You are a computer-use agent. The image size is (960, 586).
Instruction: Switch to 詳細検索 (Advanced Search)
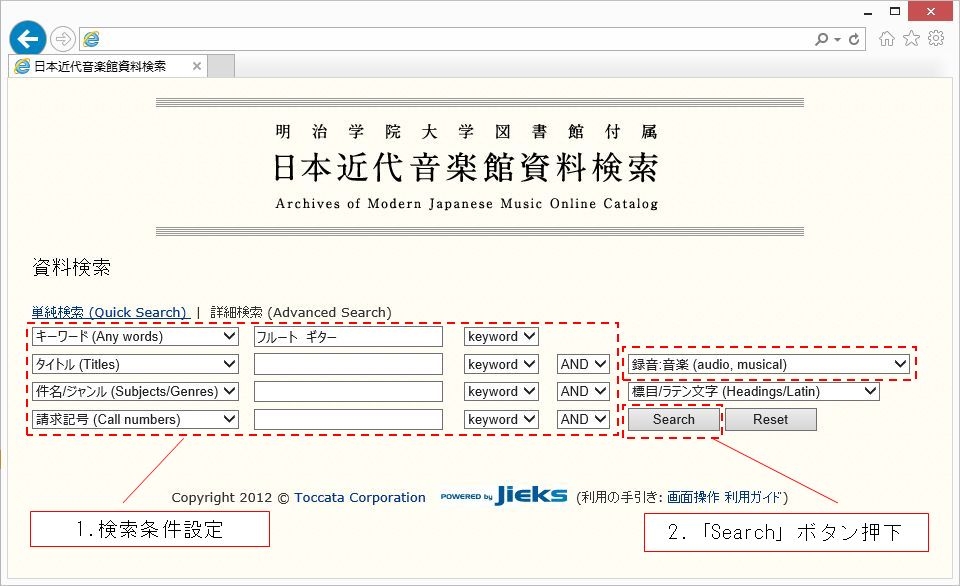301,313
